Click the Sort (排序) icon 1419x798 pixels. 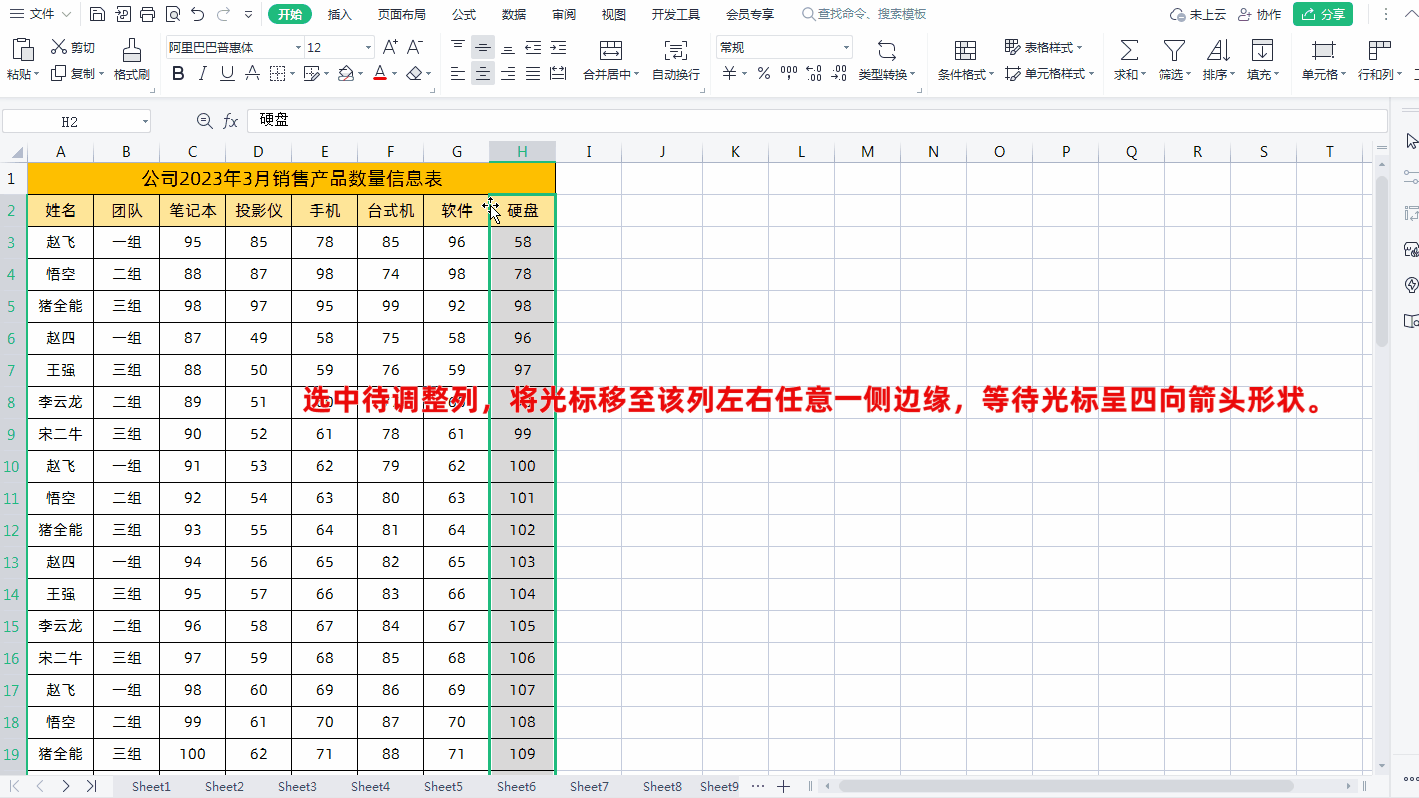[x=1218, y=51]
